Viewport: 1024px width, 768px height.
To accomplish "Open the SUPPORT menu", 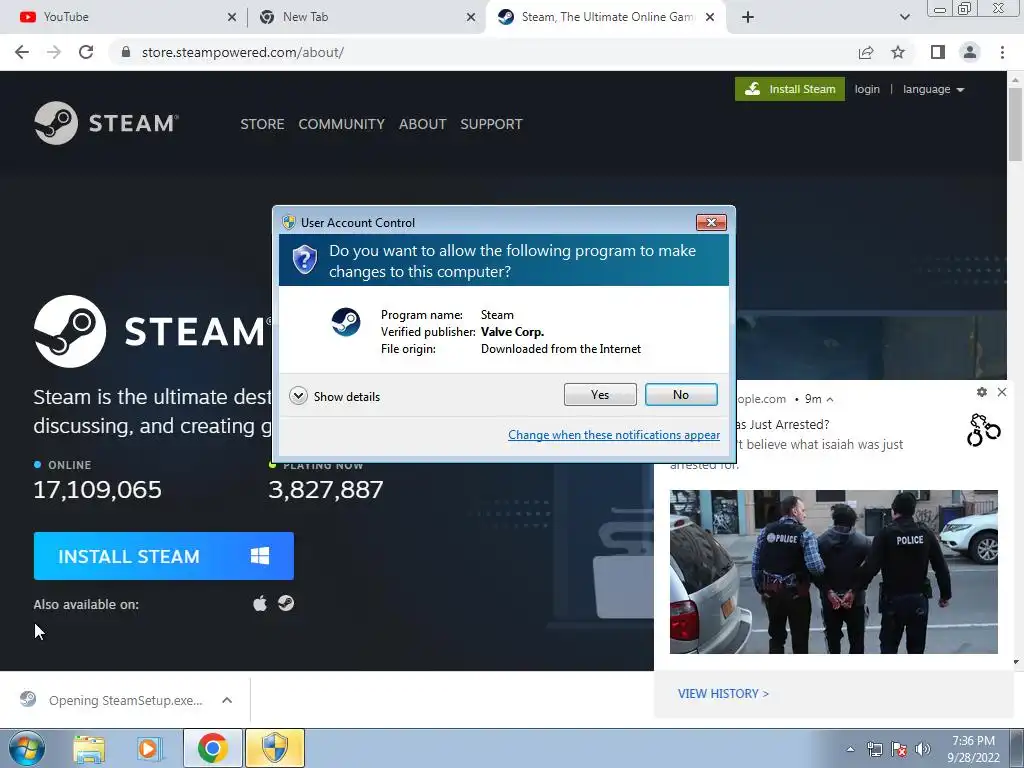I will click(491, 124).
